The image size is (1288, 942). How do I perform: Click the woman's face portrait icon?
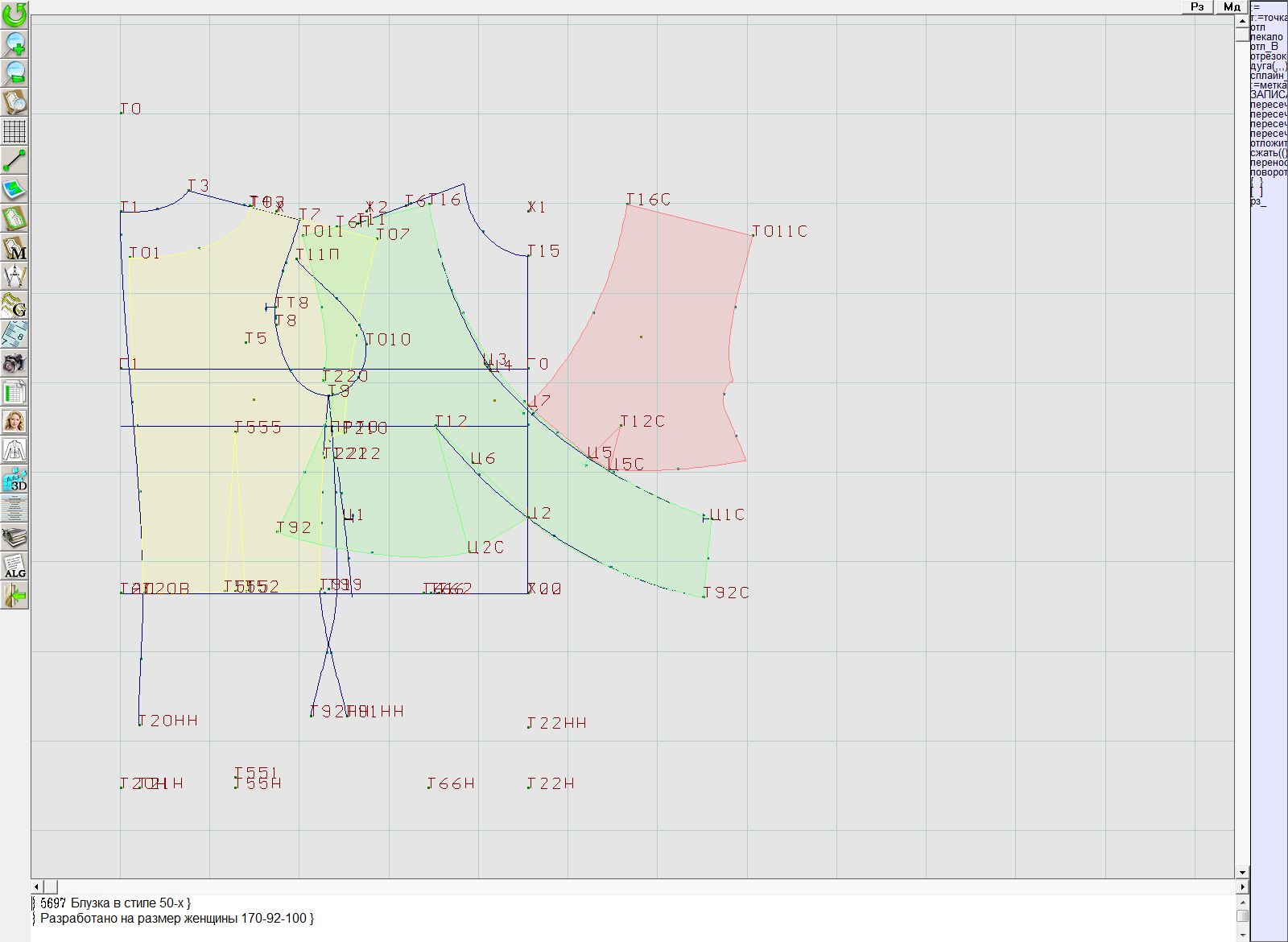(x=14, y=421)
